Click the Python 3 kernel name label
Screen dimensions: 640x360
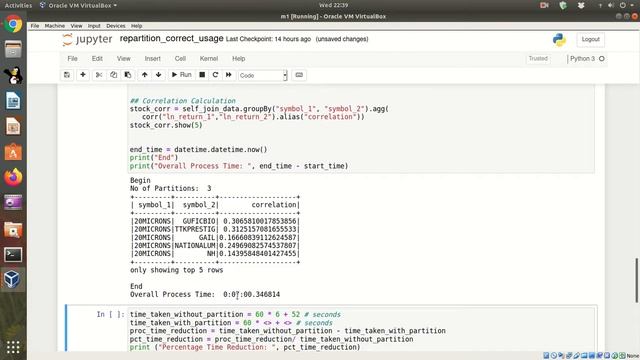(x=582, y=59)
